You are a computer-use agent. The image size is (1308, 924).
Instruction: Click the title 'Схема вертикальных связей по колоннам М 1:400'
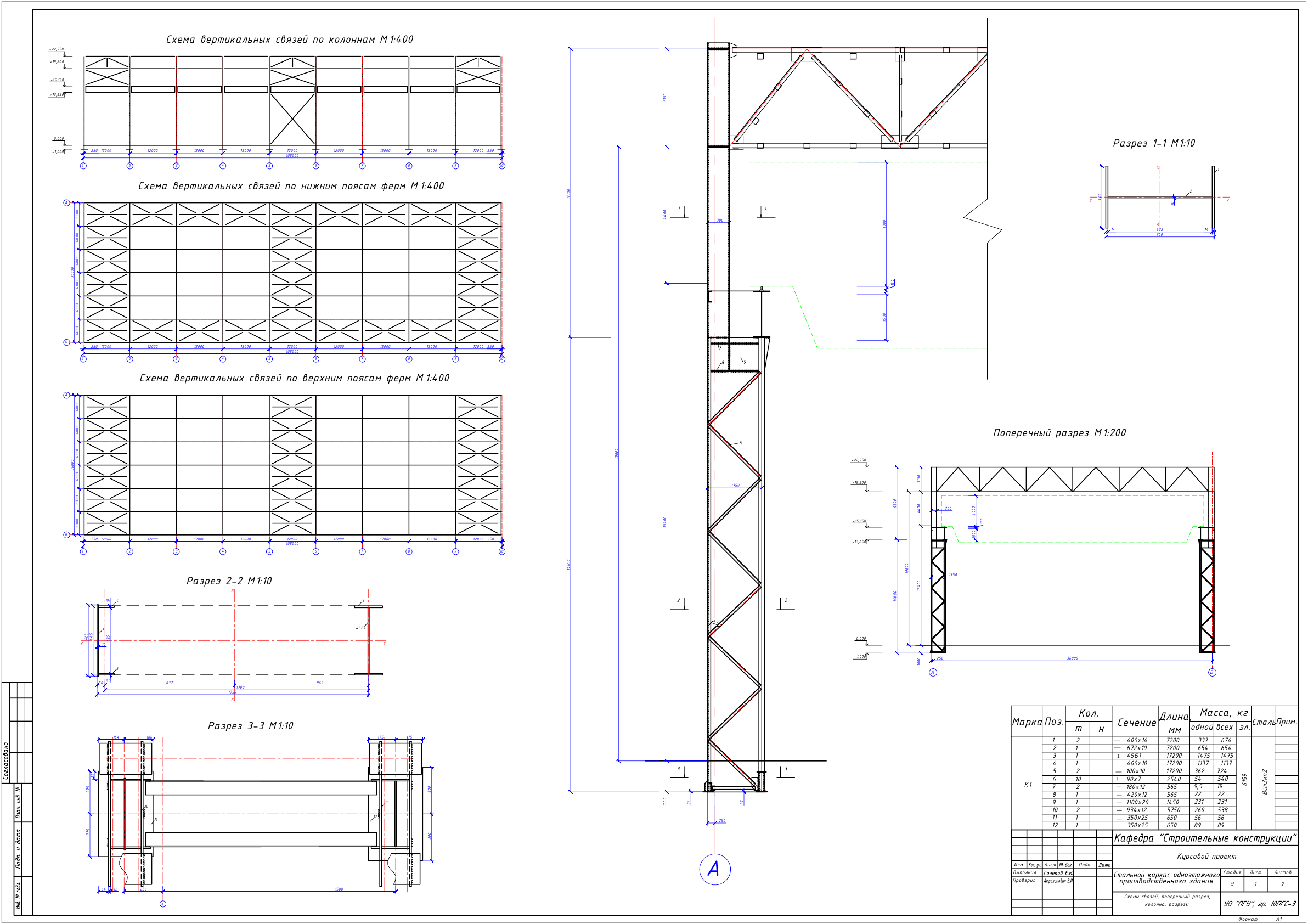(289, 40)
